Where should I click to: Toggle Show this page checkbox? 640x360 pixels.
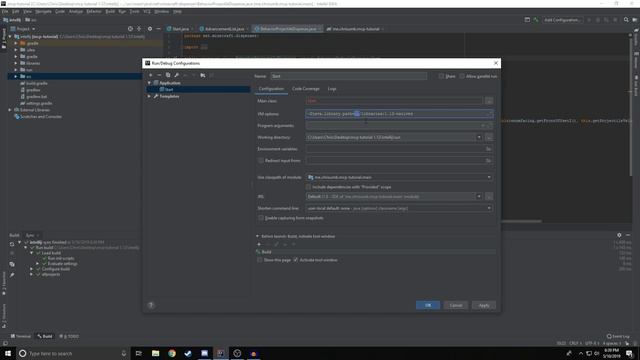260,260
